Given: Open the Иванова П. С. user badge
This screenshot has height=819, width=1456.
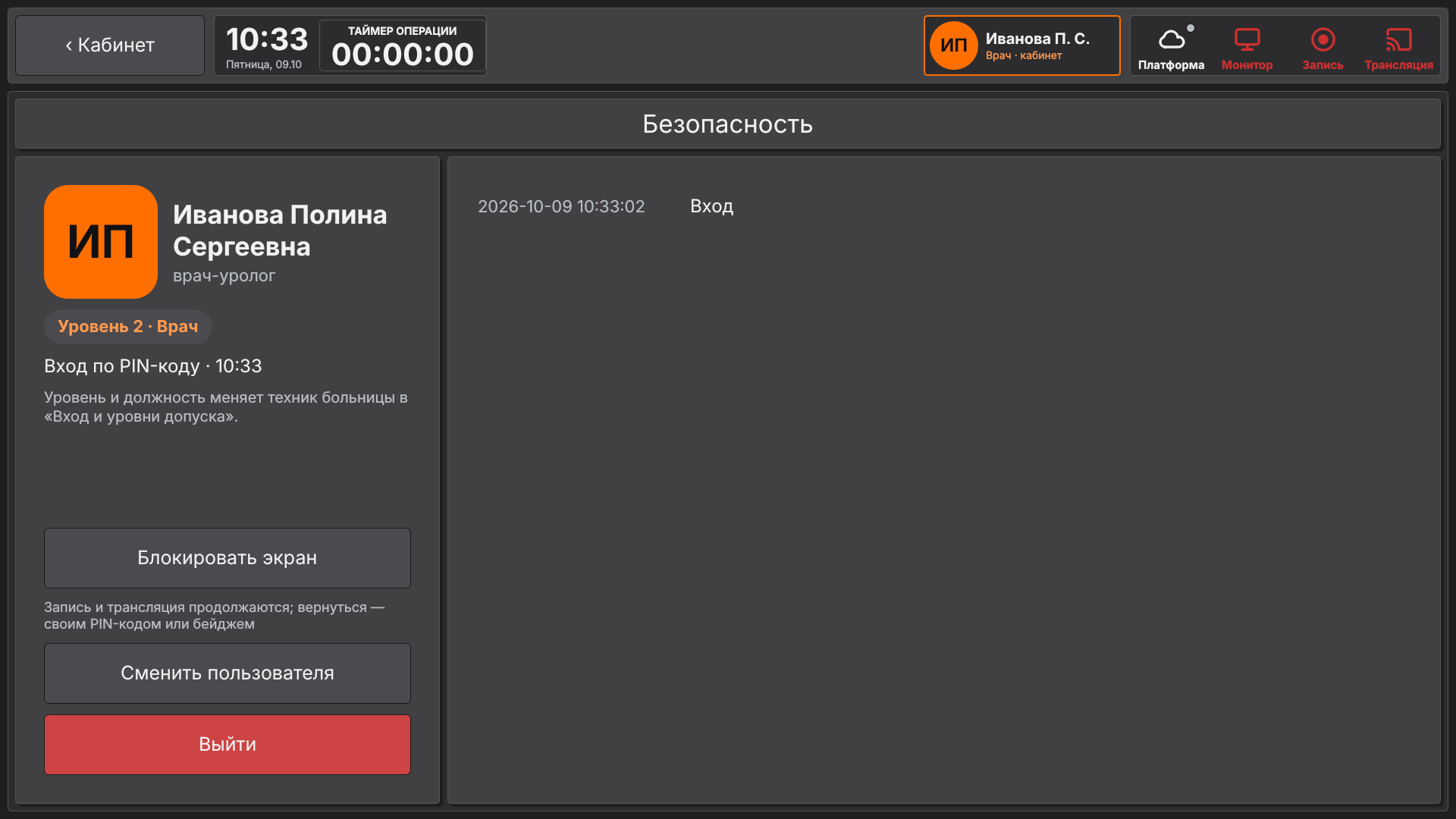Looking at the screenshot, I should coord(1021,45).
